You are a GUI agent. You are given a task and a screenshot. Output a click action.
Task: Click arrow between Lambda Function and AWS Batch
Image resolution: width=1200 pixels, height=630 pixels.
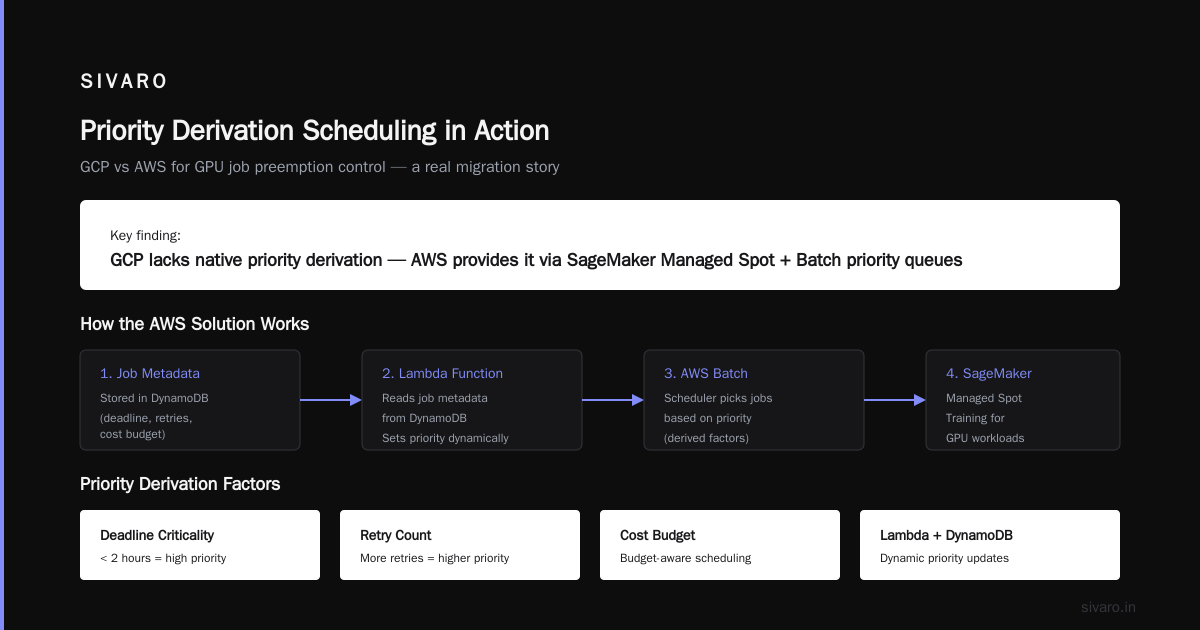(613, 400)
